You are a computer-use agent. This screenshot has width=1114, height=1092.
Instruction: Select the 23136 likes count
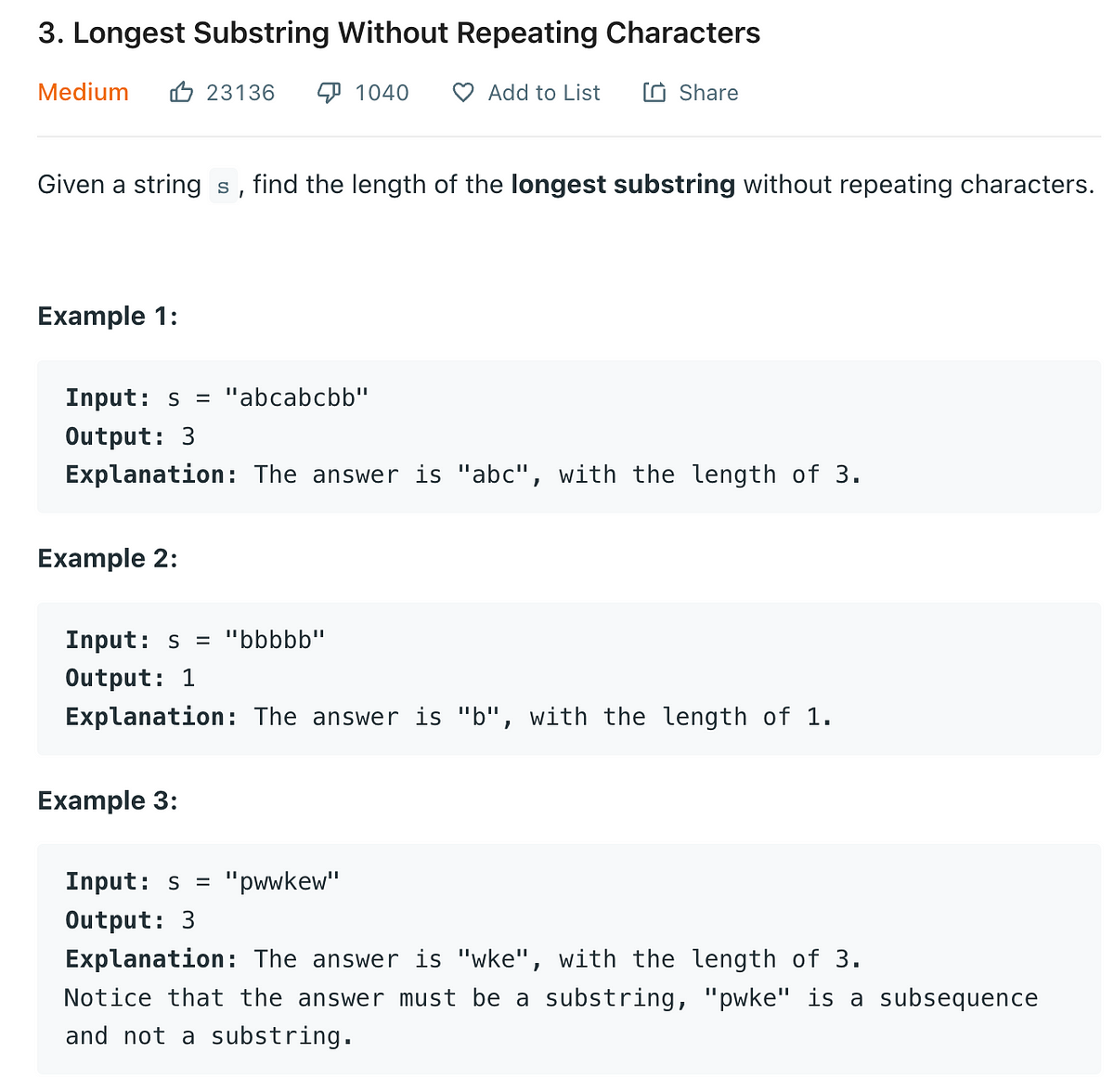[240, 93]
